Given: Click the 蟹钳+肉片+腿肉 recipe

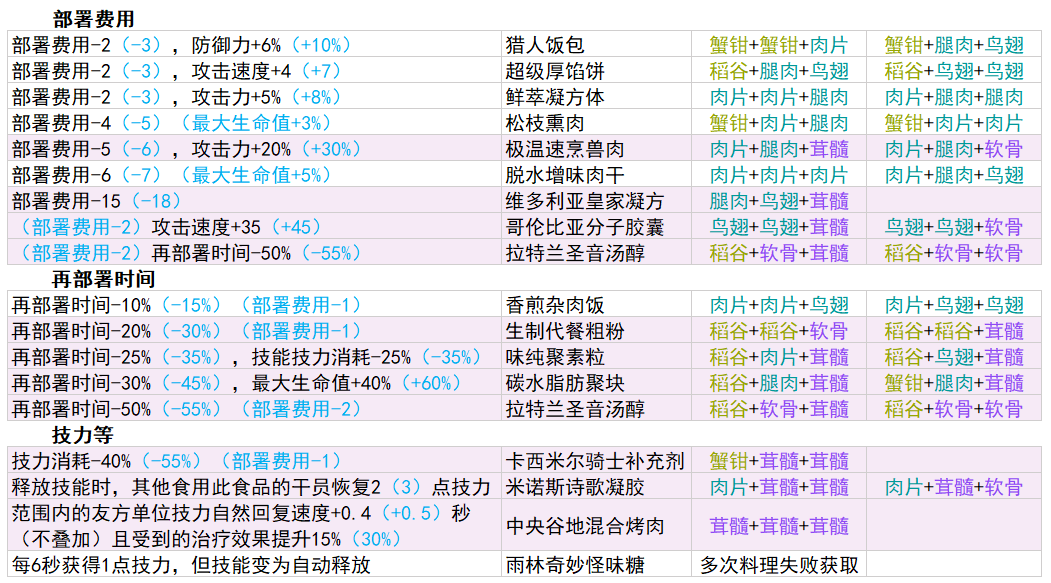Looking at the screenshot, I should click(779, 123).
